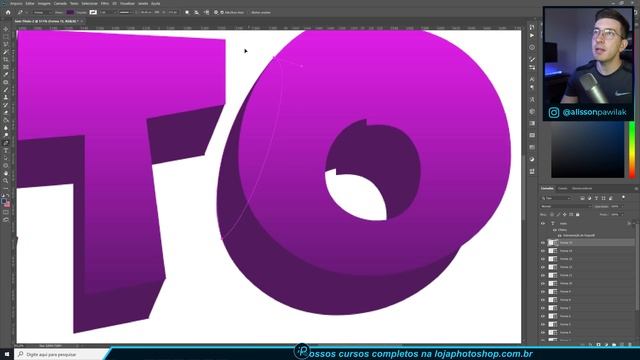640x360 pixels.
Task: Open path alignment options
Action: (x=196, y=12)
